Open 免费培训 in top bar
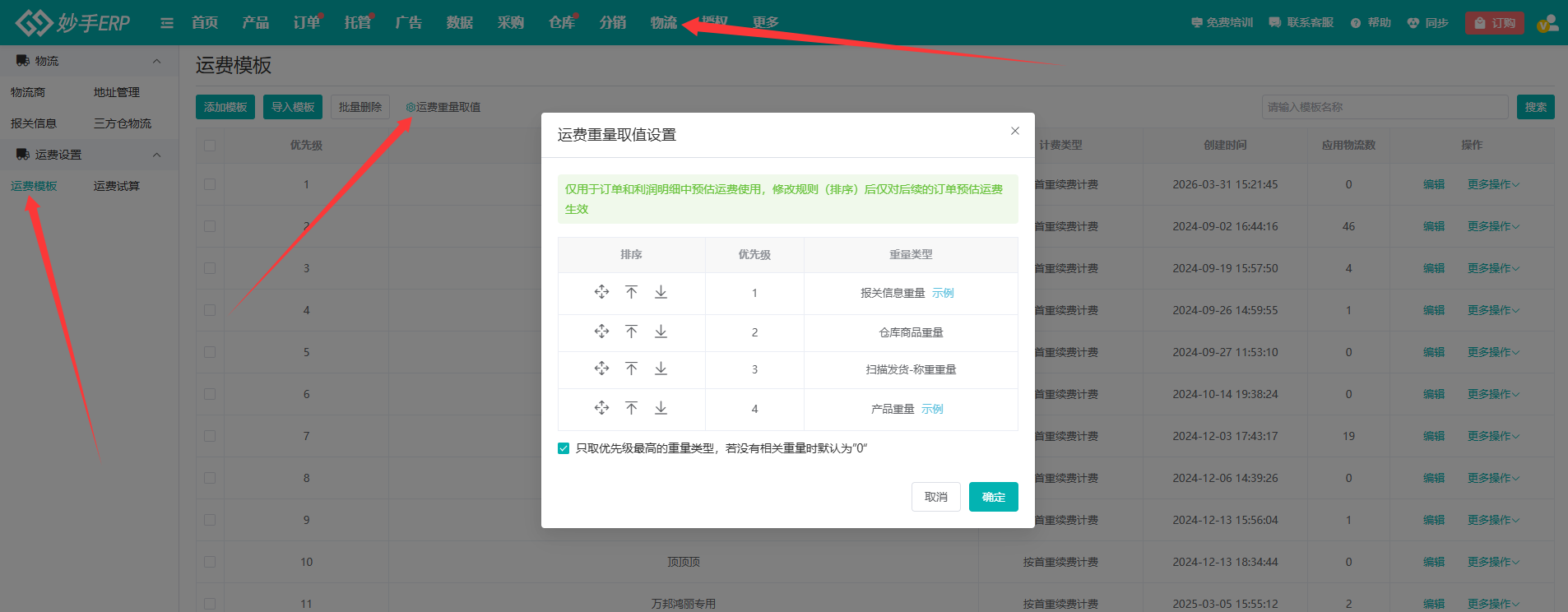Image resolution: width=1568 pixels, height=612 pixels. [1222, 23]
